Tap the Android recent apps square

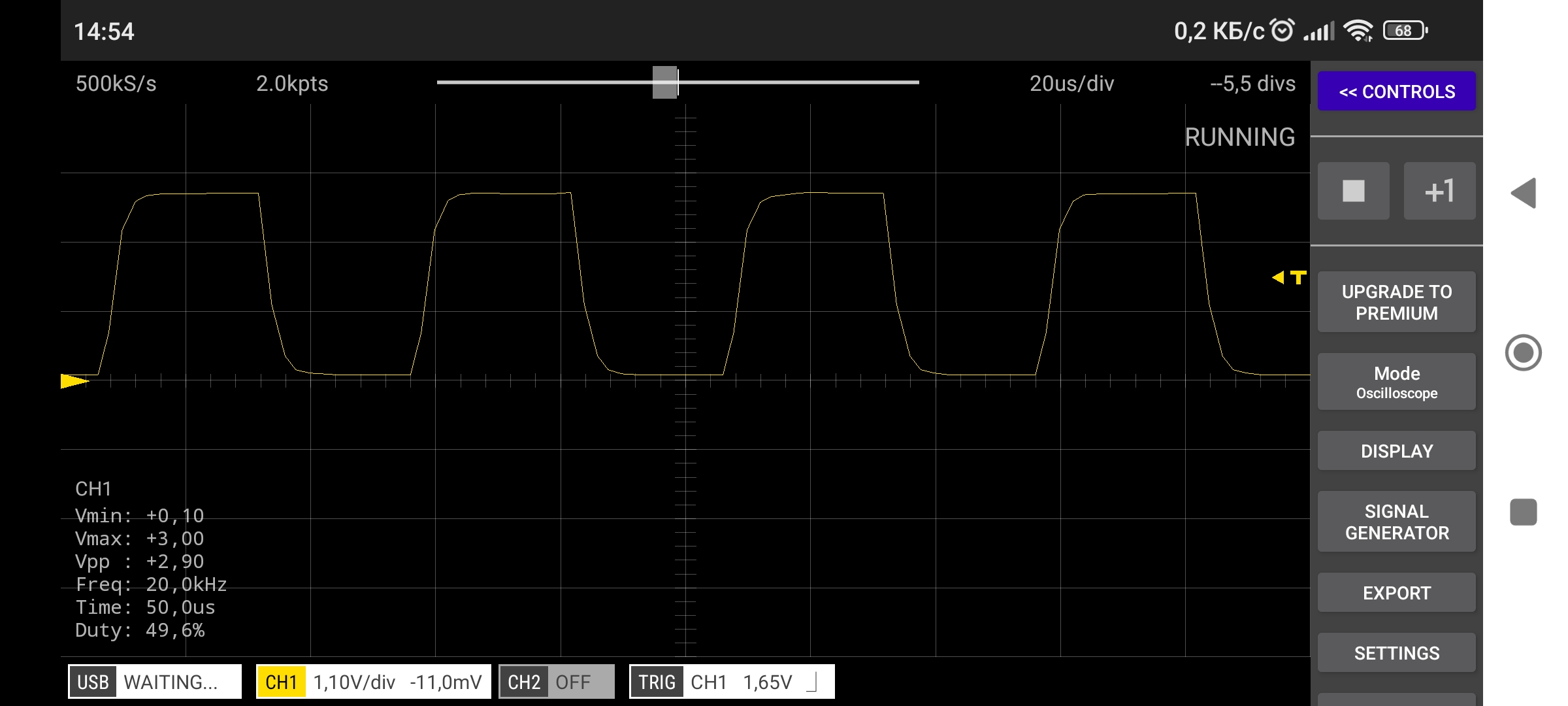1523,512
